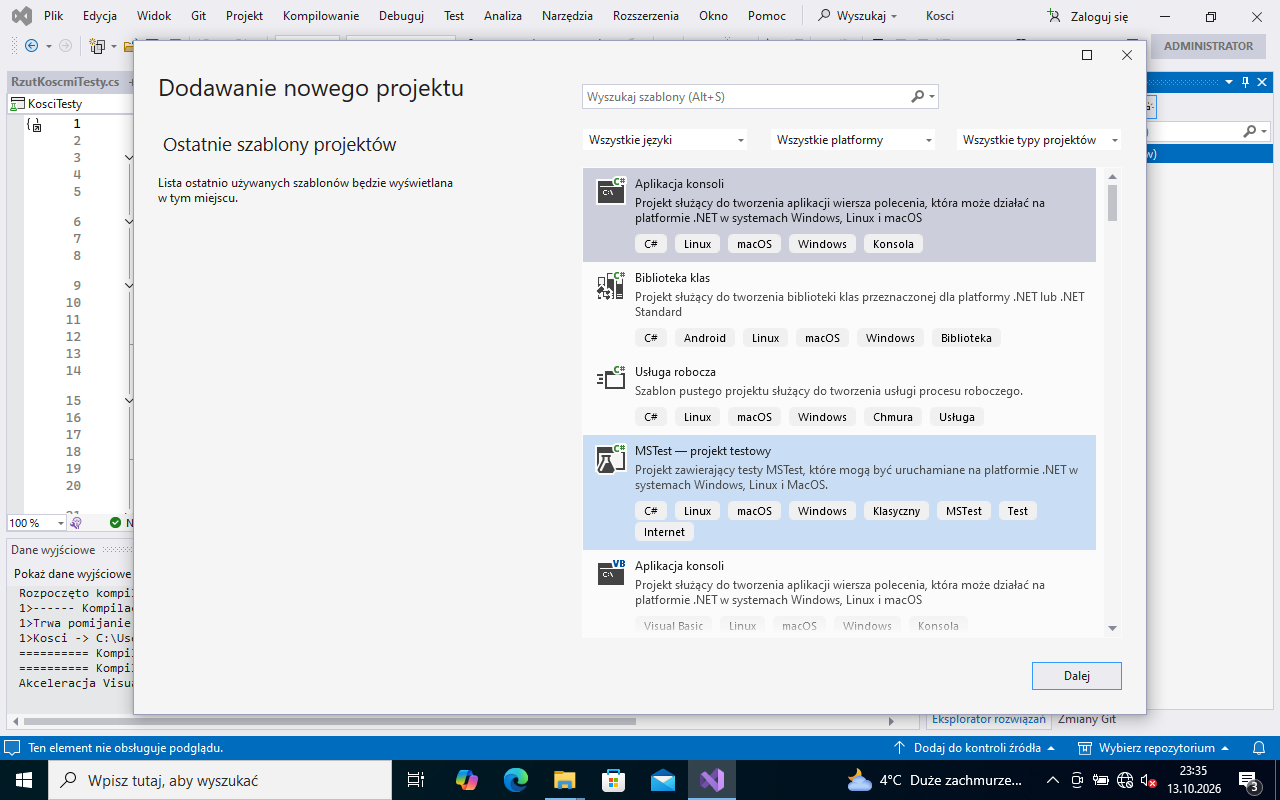Expand Dodaj do kontroli źródła menu
This screenshot has width=1280, height=800.
coord(973,748)
